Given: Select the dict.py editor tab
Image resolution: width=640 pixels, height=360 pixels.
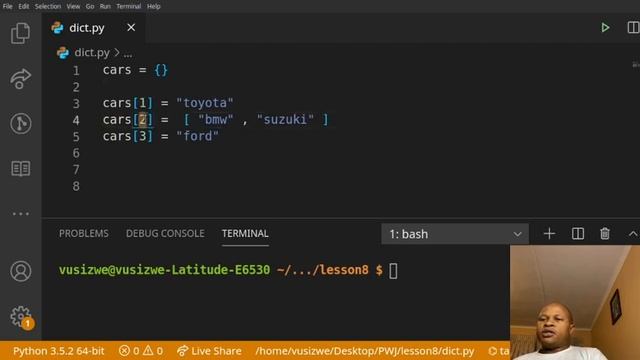Looking at the screenshot, I should (93, 28).
